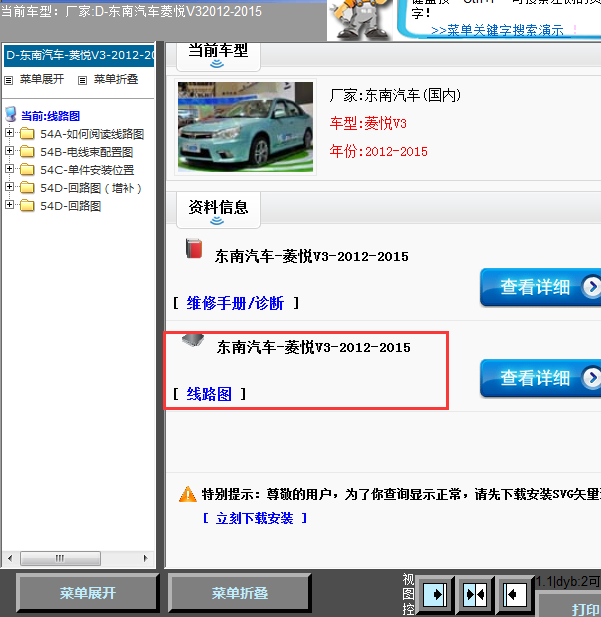Open the 维修手册/诊断 link
Screen dimensions: 601x617
(235, 303)
